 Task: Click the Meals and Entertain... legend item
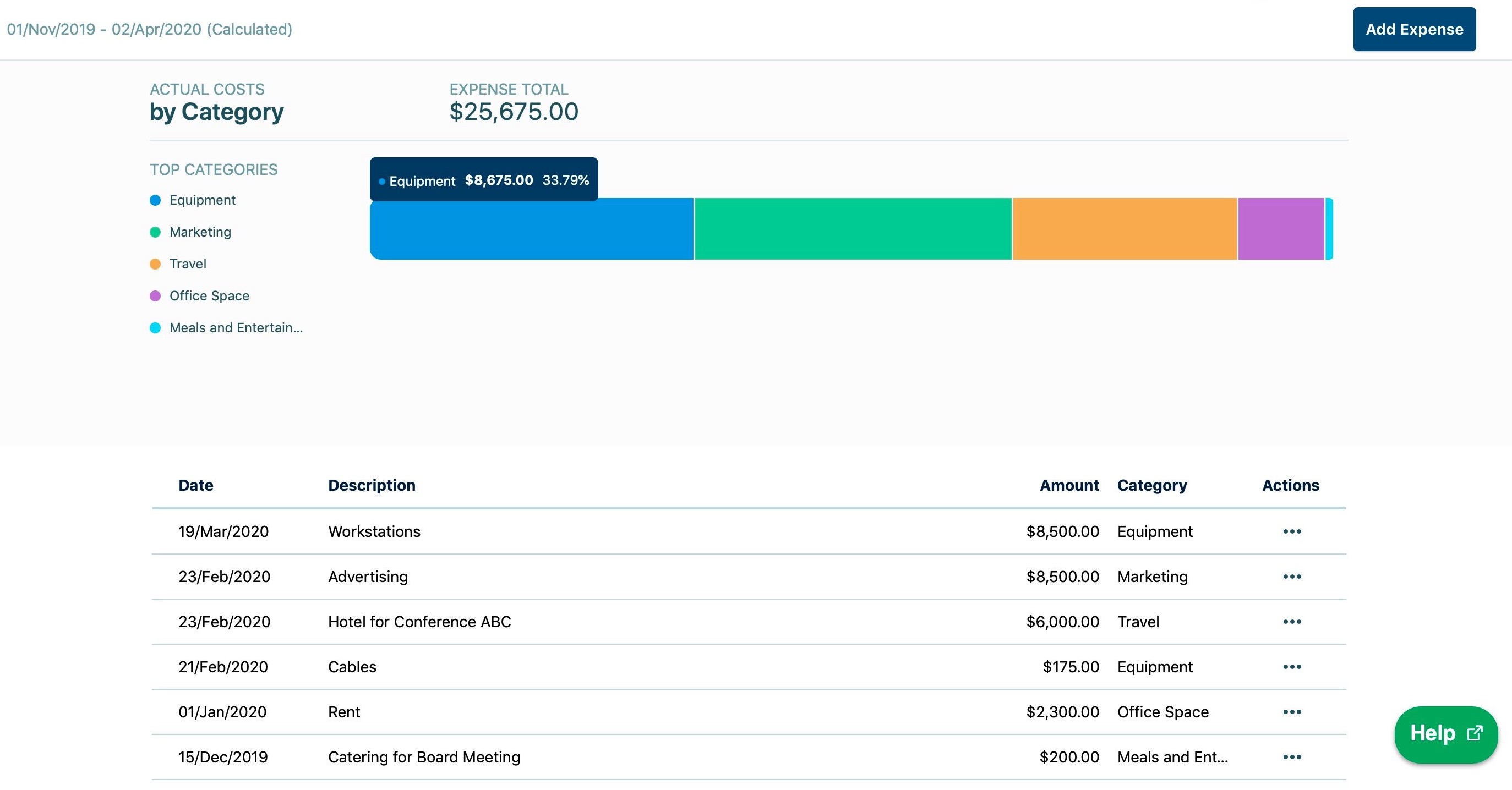[x=236, y=328]
